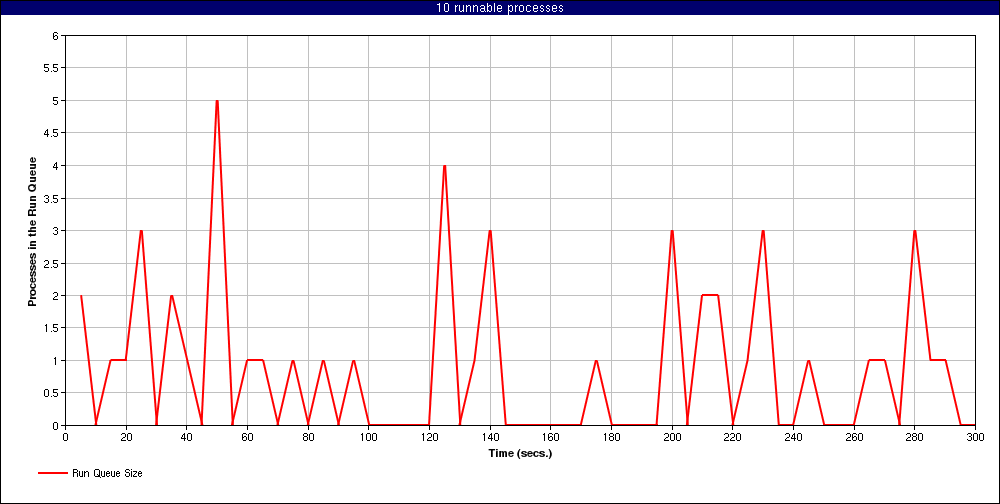
Task: Click the x-axis tick label "200"
Action: click(672, 438)
